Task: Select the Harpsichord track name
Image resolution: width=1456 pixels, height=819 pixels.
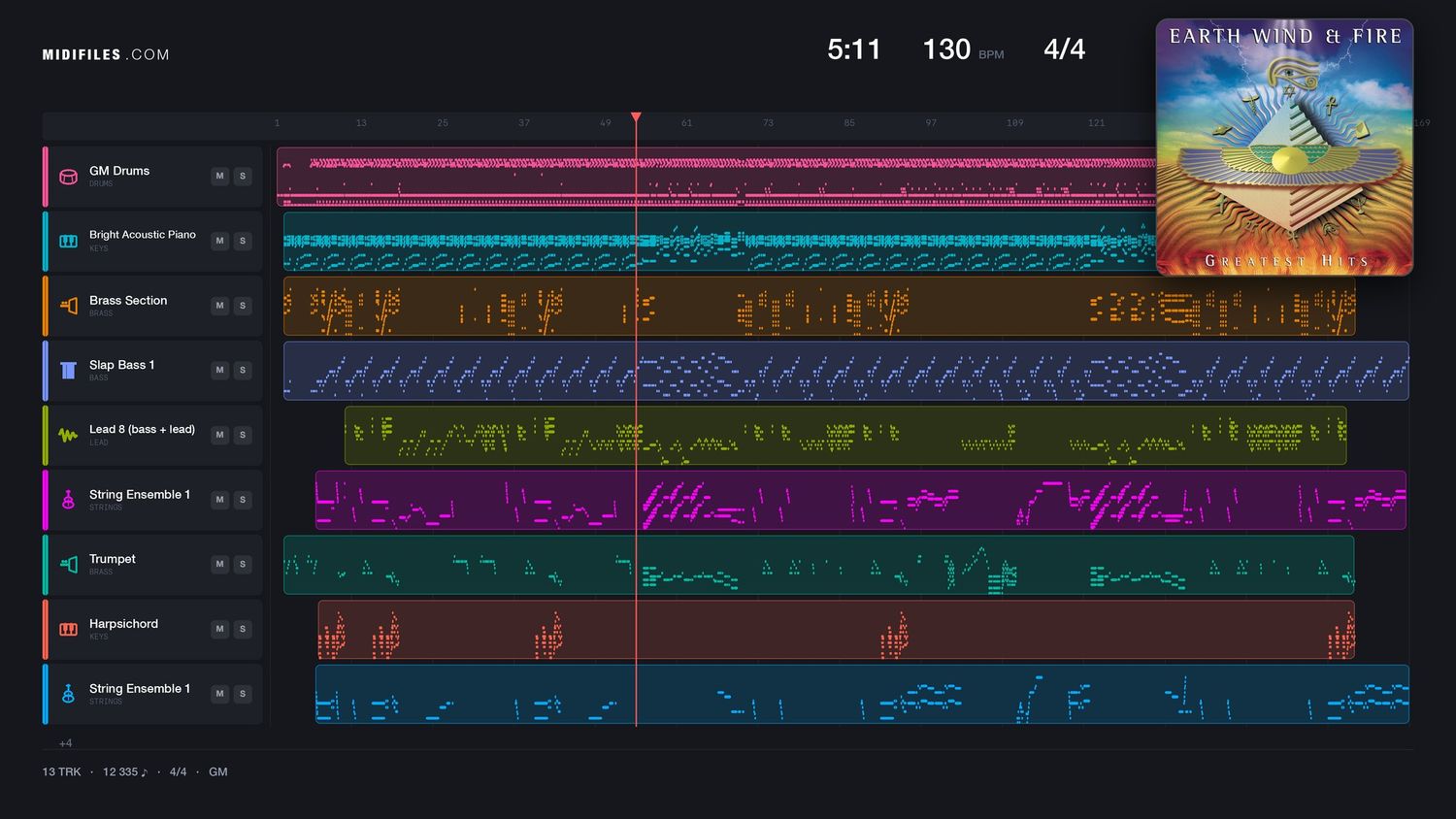Action: 123,624
